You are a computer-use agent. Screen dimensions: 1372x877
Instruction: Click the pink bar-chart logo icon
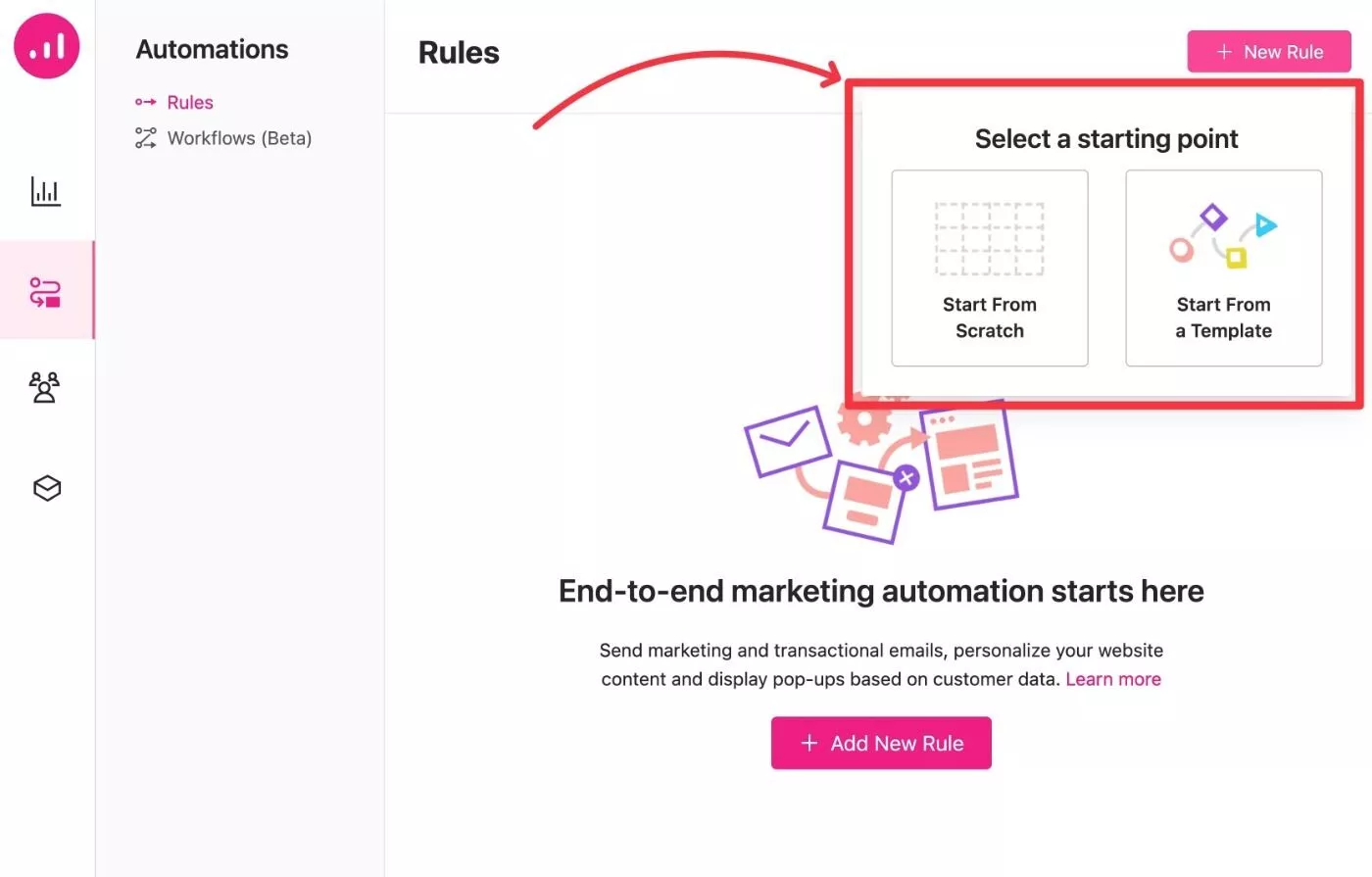[46, 46]
